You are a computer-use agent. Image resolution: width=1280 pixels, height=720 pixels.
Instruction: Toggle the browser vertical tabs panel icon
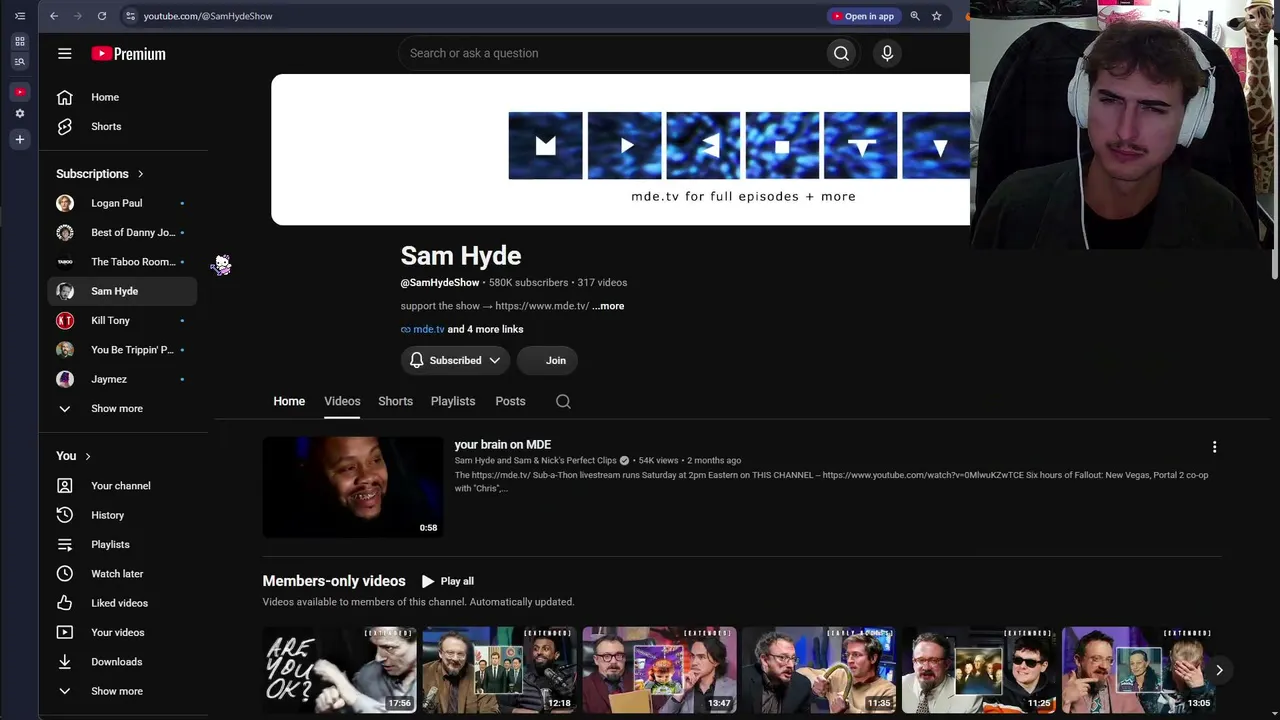[19, 16]
